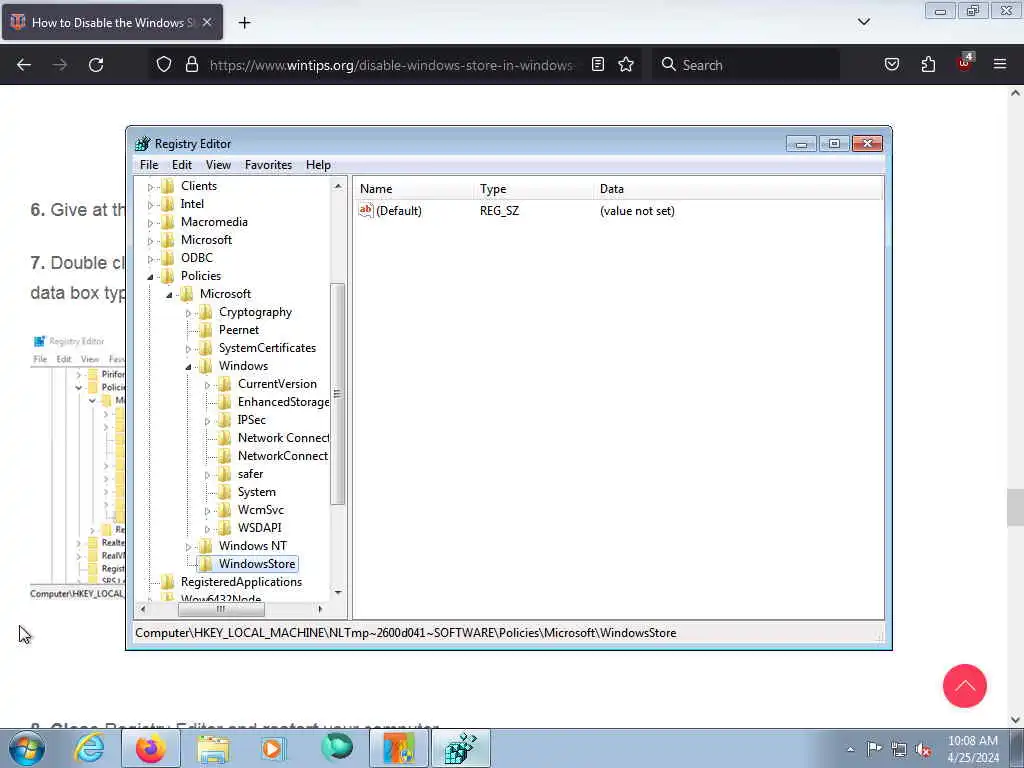Screen dimensions: 1024x768
Task: Click the red scroll-to-top circle button
Action: click(964, 686)
